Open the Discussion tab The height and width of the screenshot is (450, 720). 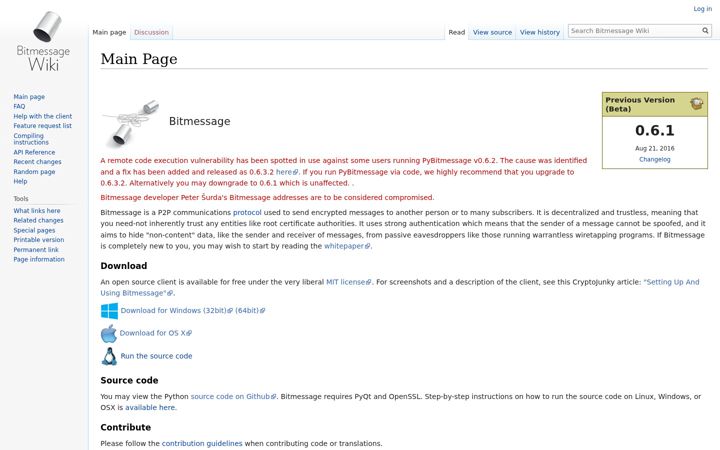151,32
